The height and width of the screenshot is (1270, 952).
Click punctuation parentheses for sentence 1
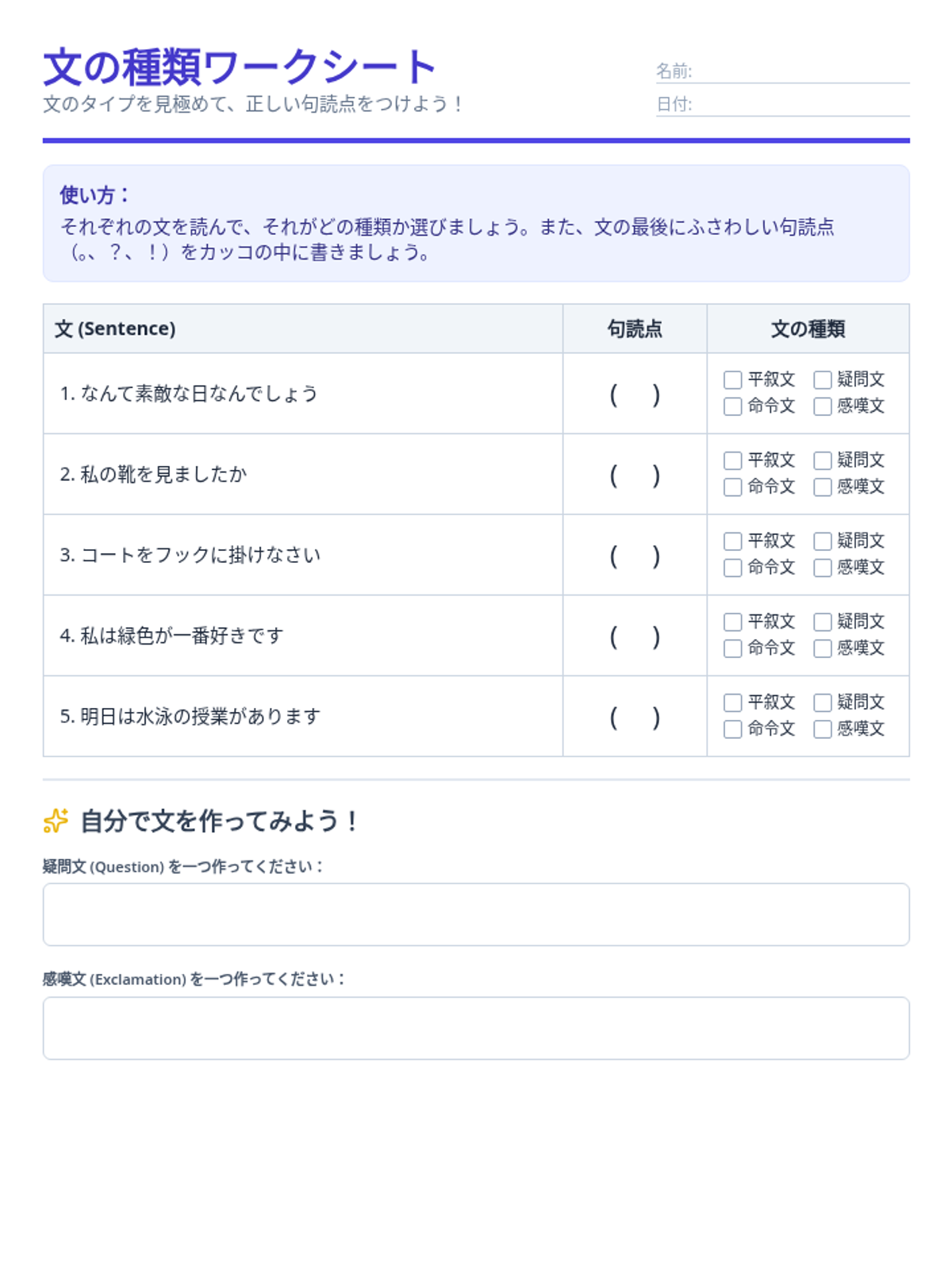coord(635,394)
